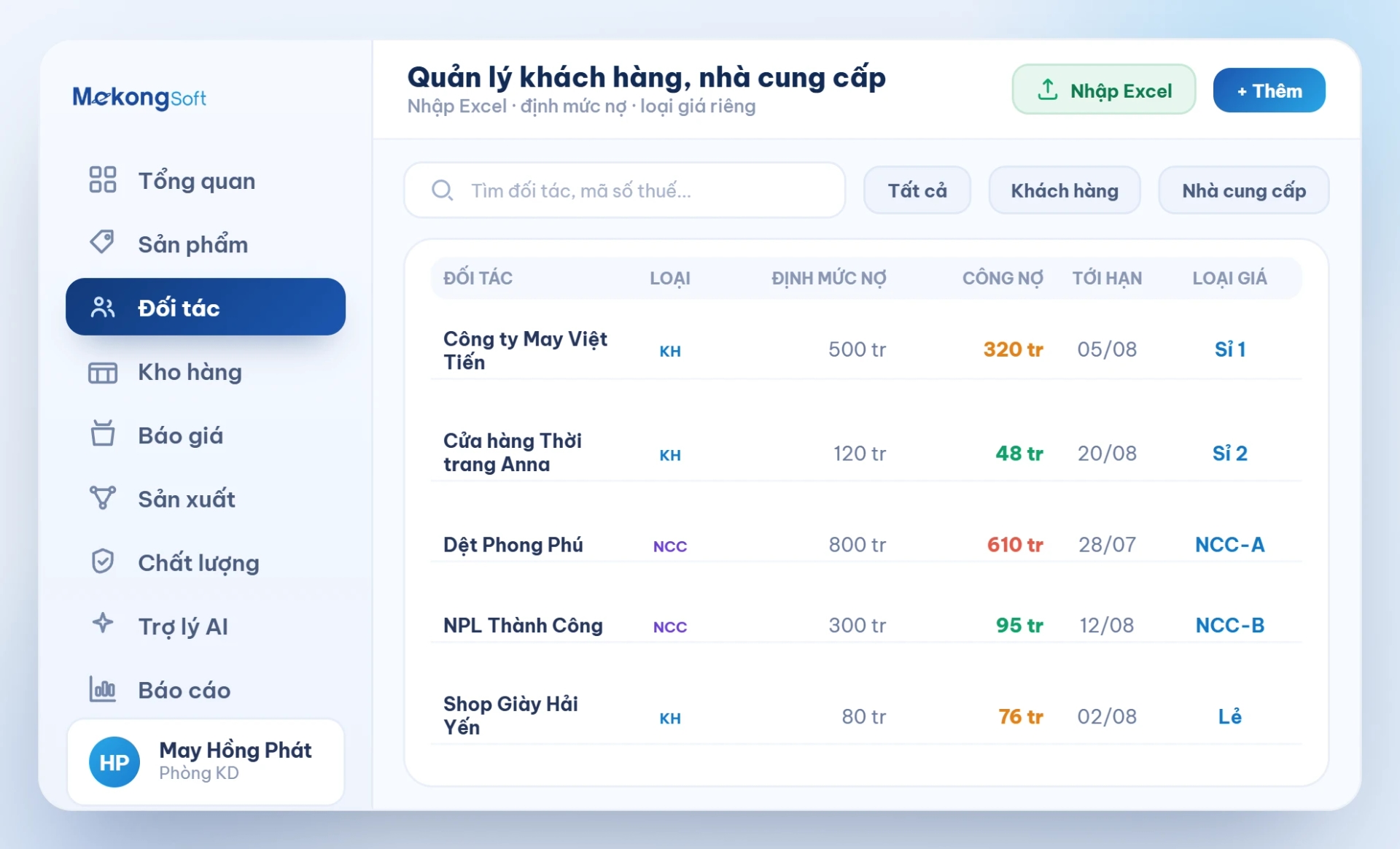Navigate to Báo giá
Screen dimensions: 1400x849
coord(206,435)
